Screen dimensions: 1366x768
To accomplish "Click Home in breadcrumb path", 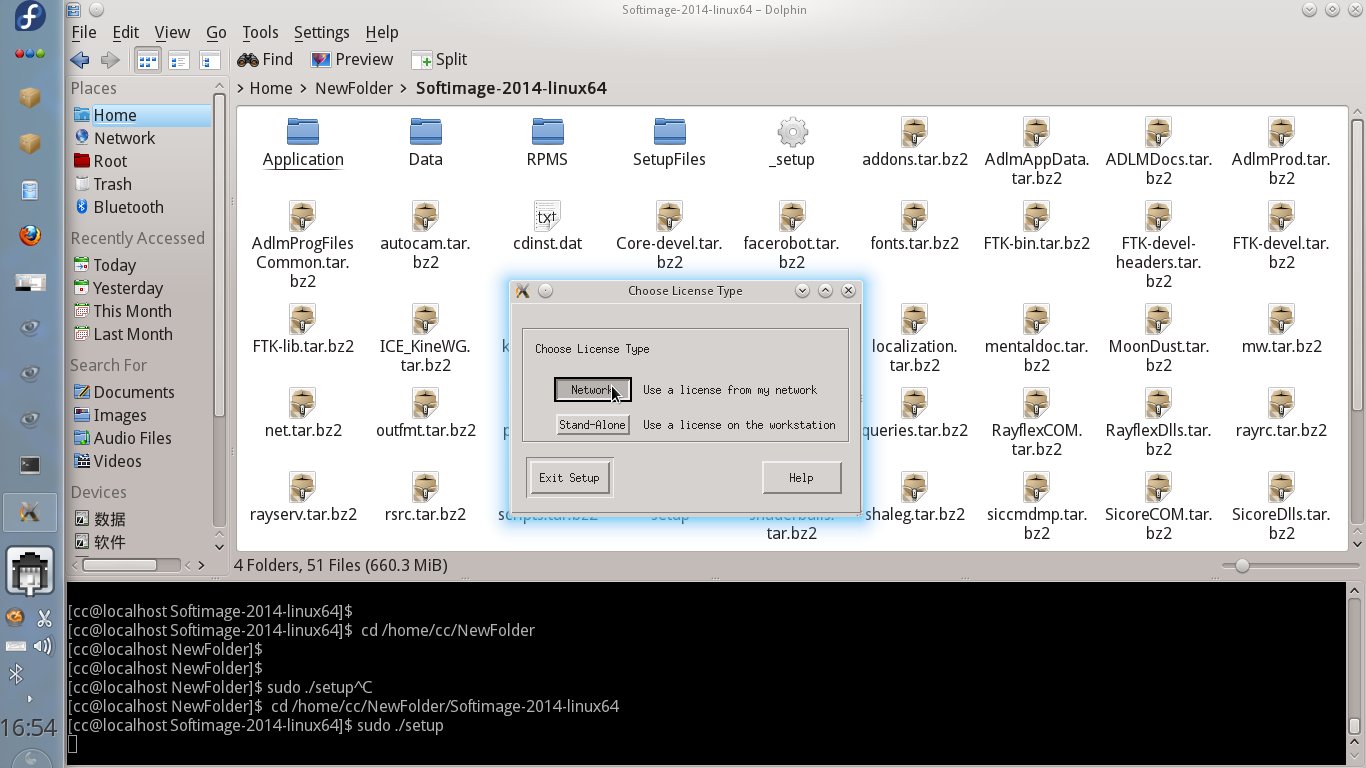I will pos(271,88).
